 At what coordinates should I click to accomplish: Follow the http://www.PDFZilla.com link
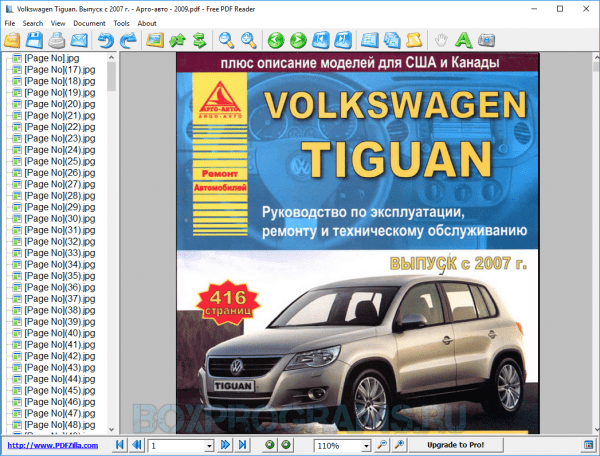[x=53, y=445]
